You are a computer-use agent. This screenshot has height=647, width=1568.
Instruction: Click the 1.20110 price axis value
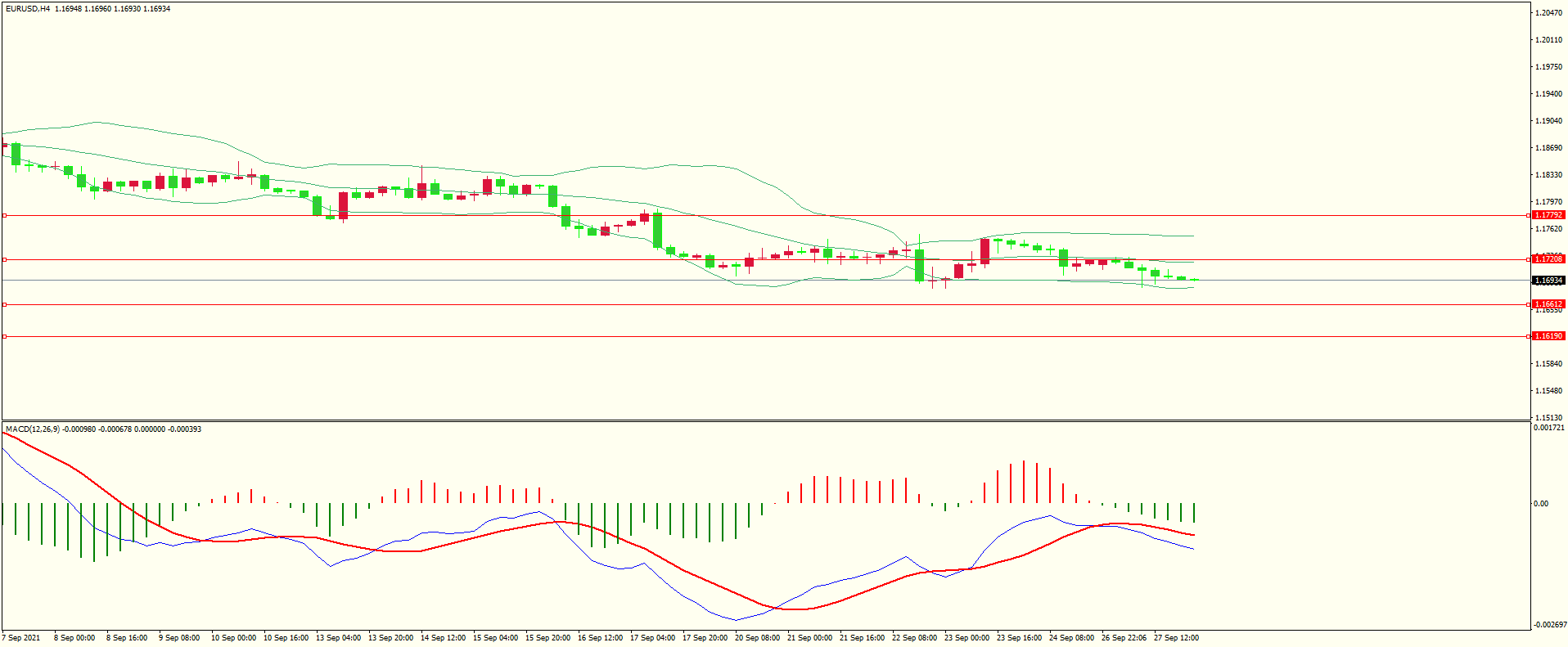(1548, 40)
